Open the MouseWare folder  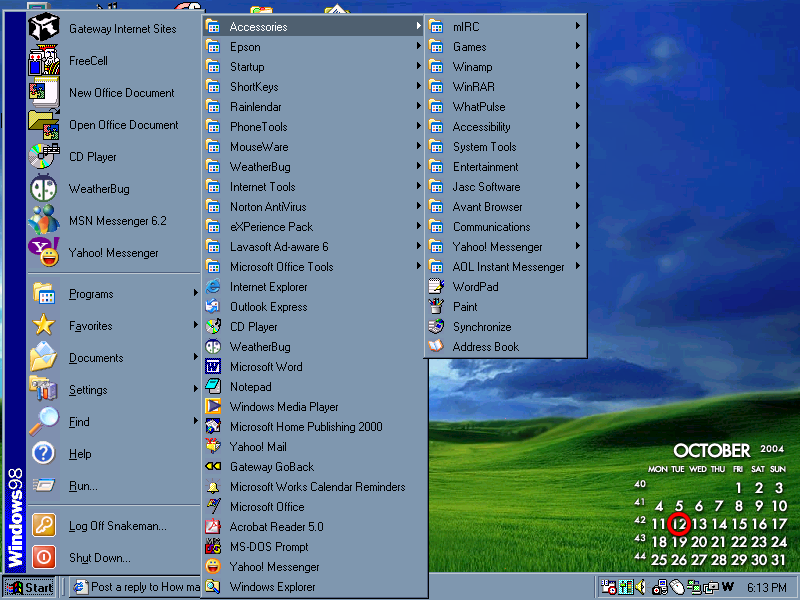[314, 147]
